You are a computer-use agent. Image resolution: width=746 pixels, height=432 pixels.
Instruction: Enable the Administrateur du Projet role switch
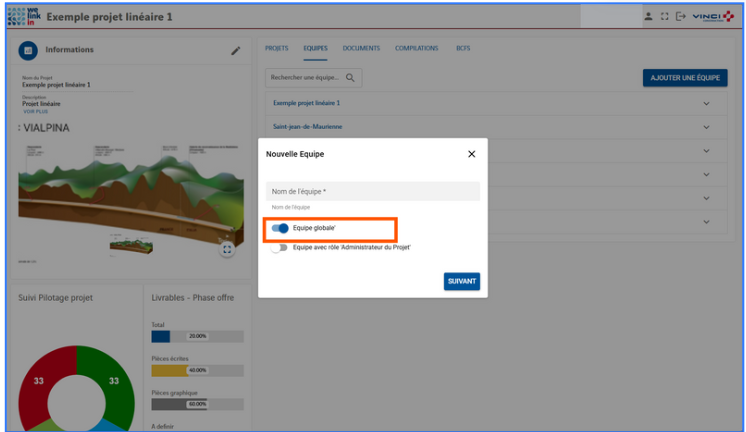(x=280, y=247)
